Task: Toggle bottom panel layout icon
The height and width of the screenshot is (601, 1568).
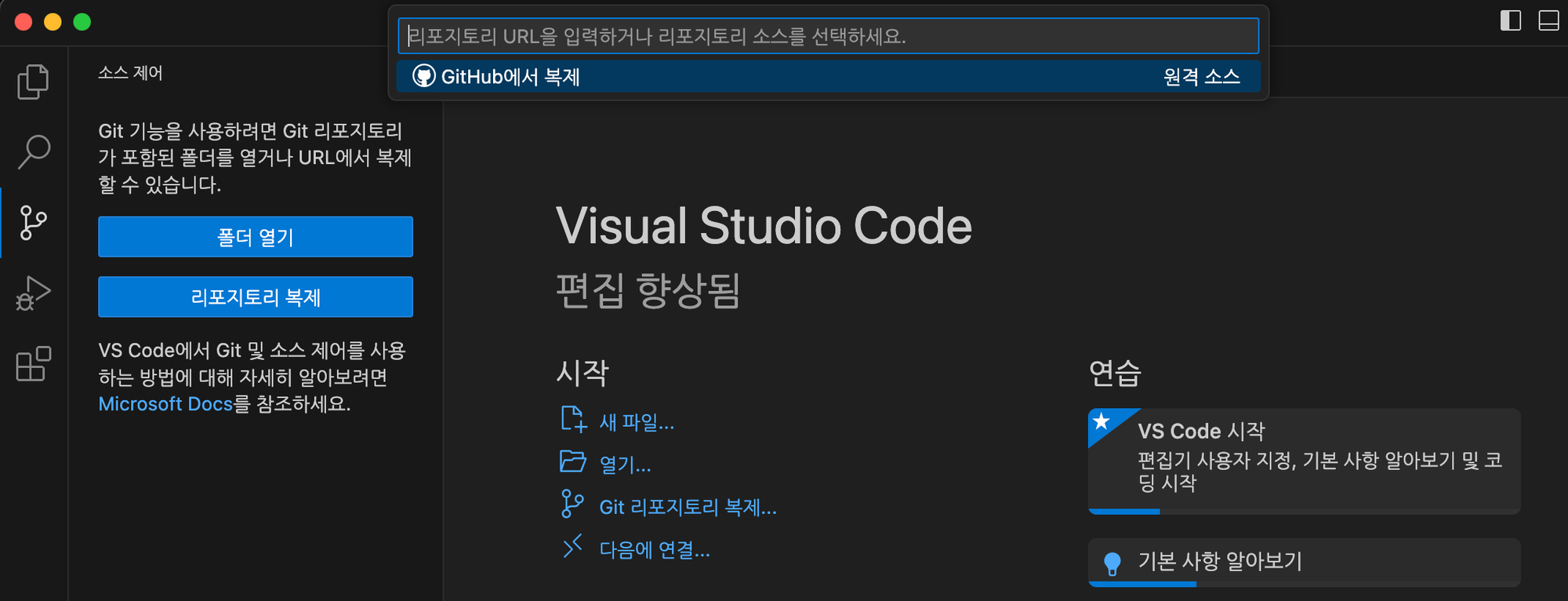Action: point(1548,20)
